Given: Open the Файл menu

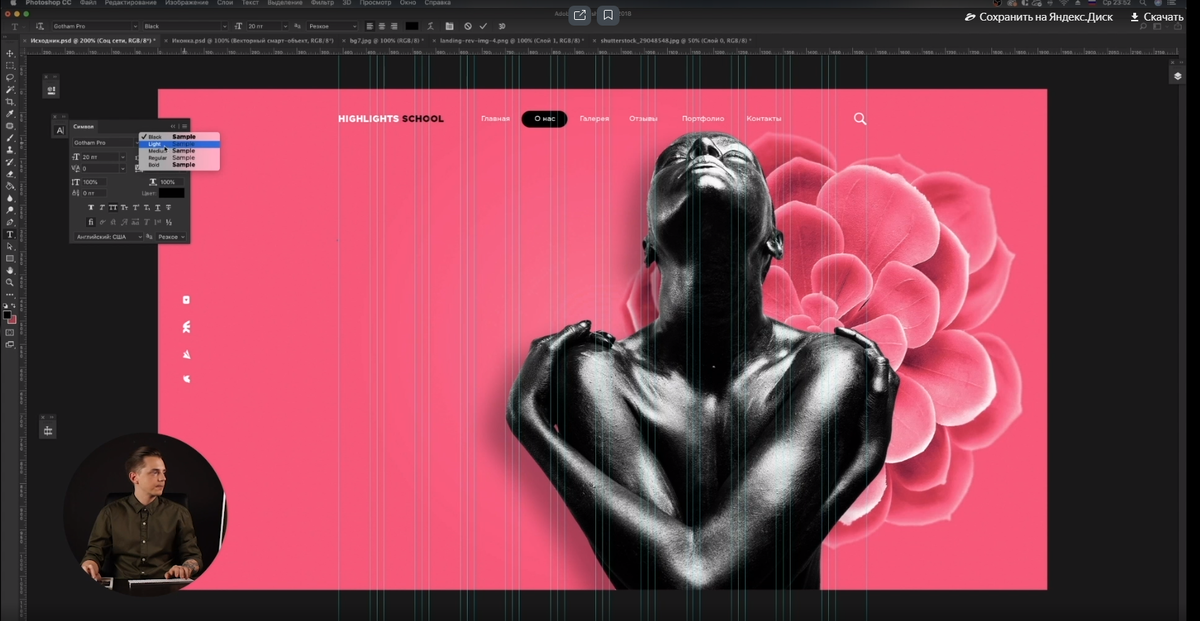Looking at the screenshot, I should tap(88, 3).
